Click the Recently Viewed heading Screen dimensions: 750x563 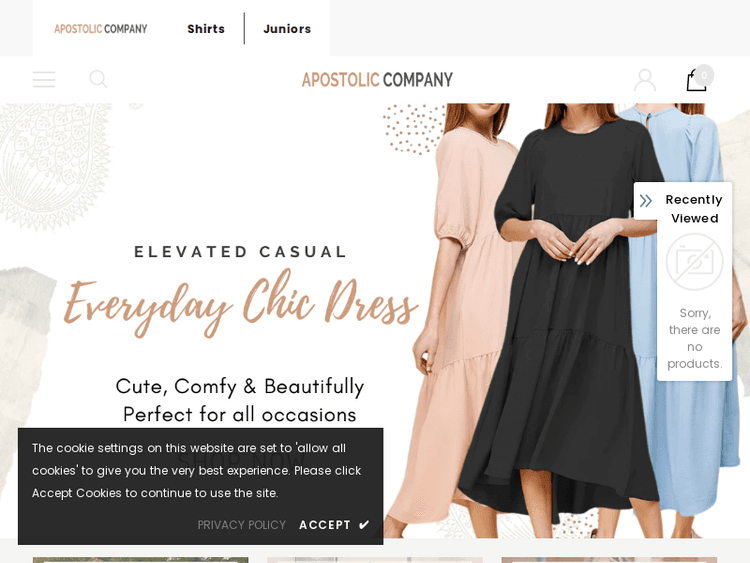point(694,209)
